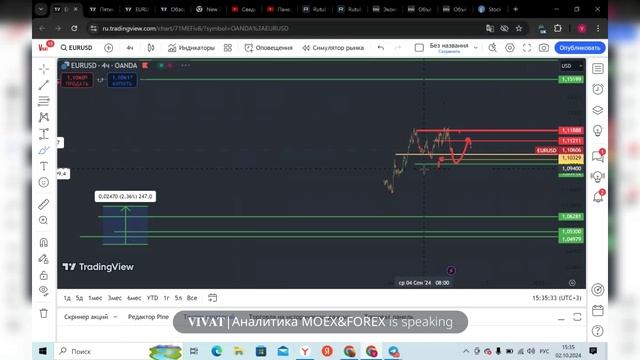The image size is (640, 360).
Task: Select the forecasting and measurement tool
Action: pyautogui.click(x=44, y=133)
